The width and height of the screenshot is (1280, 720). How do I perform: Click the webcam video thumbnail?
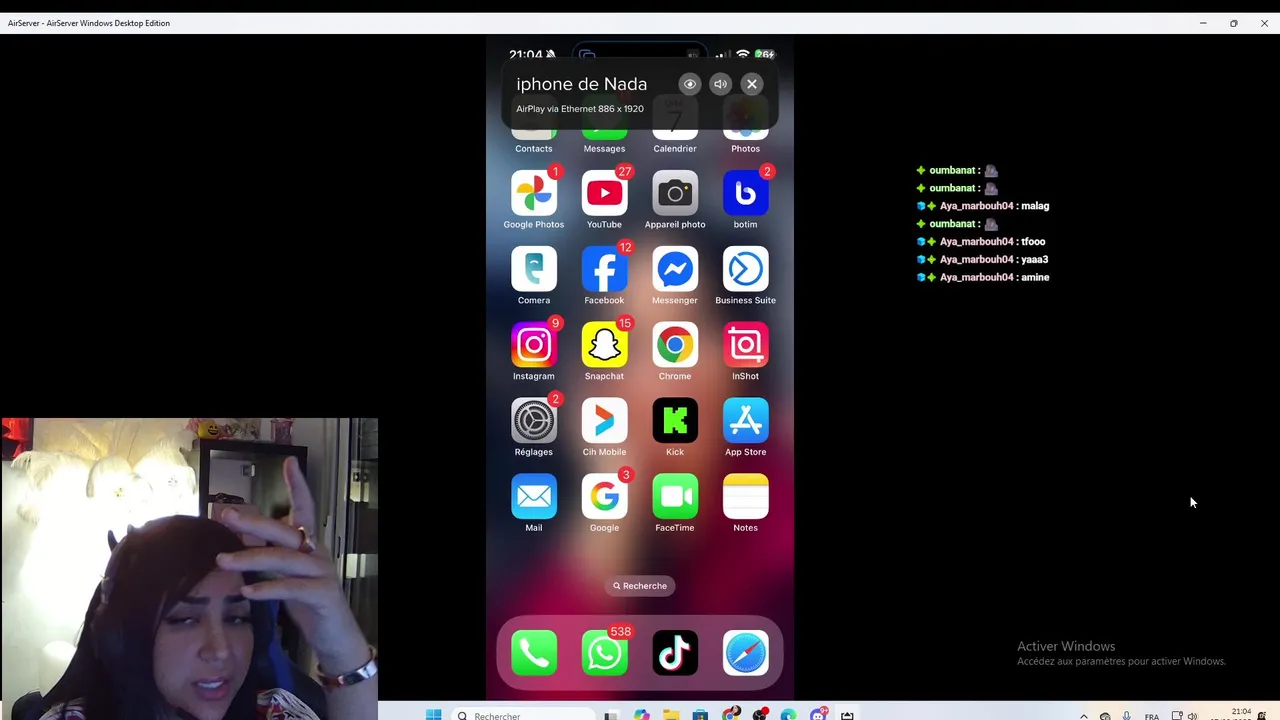pyautogui.click(x=190, y=569)
